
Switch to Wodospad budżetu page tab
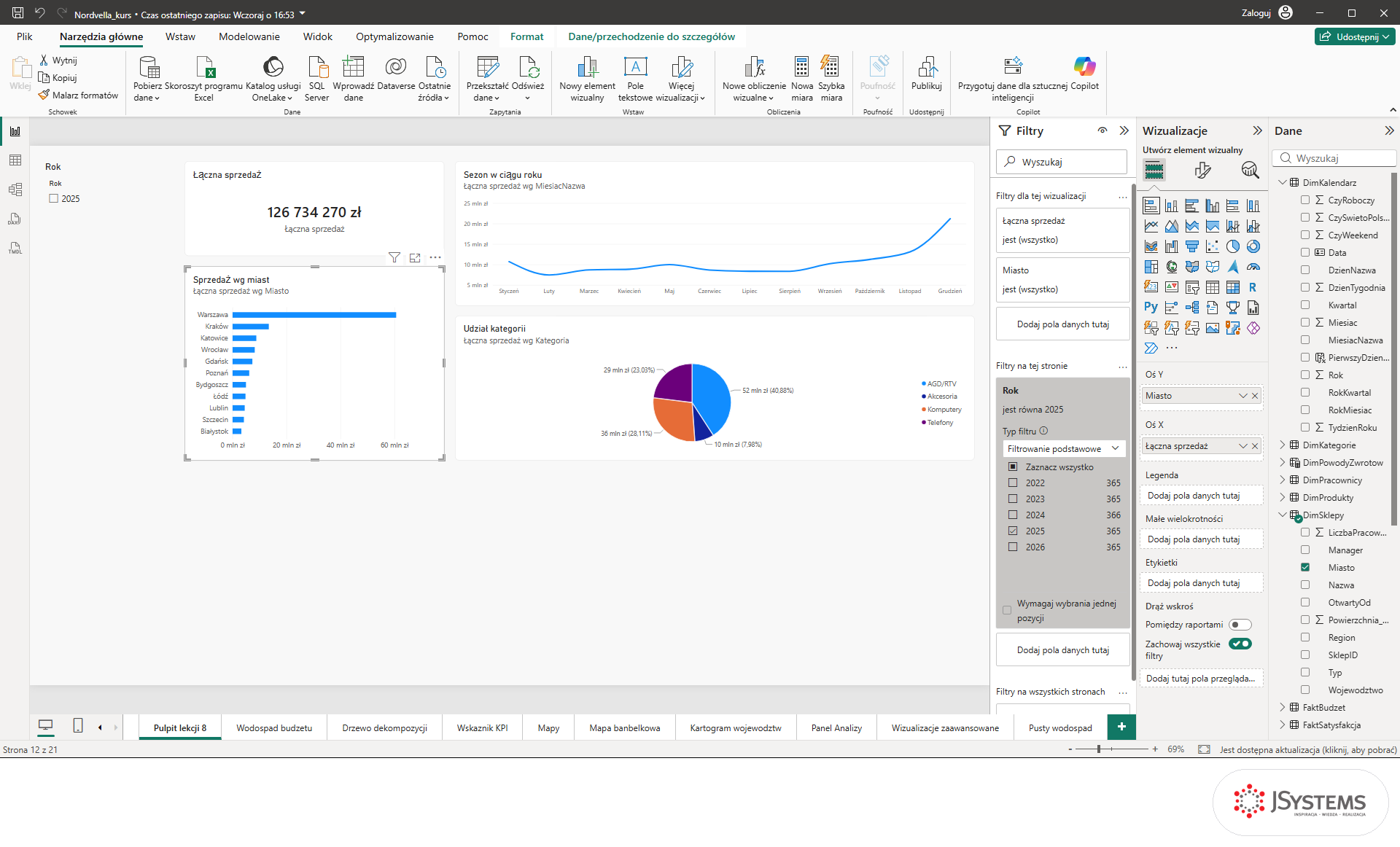coord(274,727)
